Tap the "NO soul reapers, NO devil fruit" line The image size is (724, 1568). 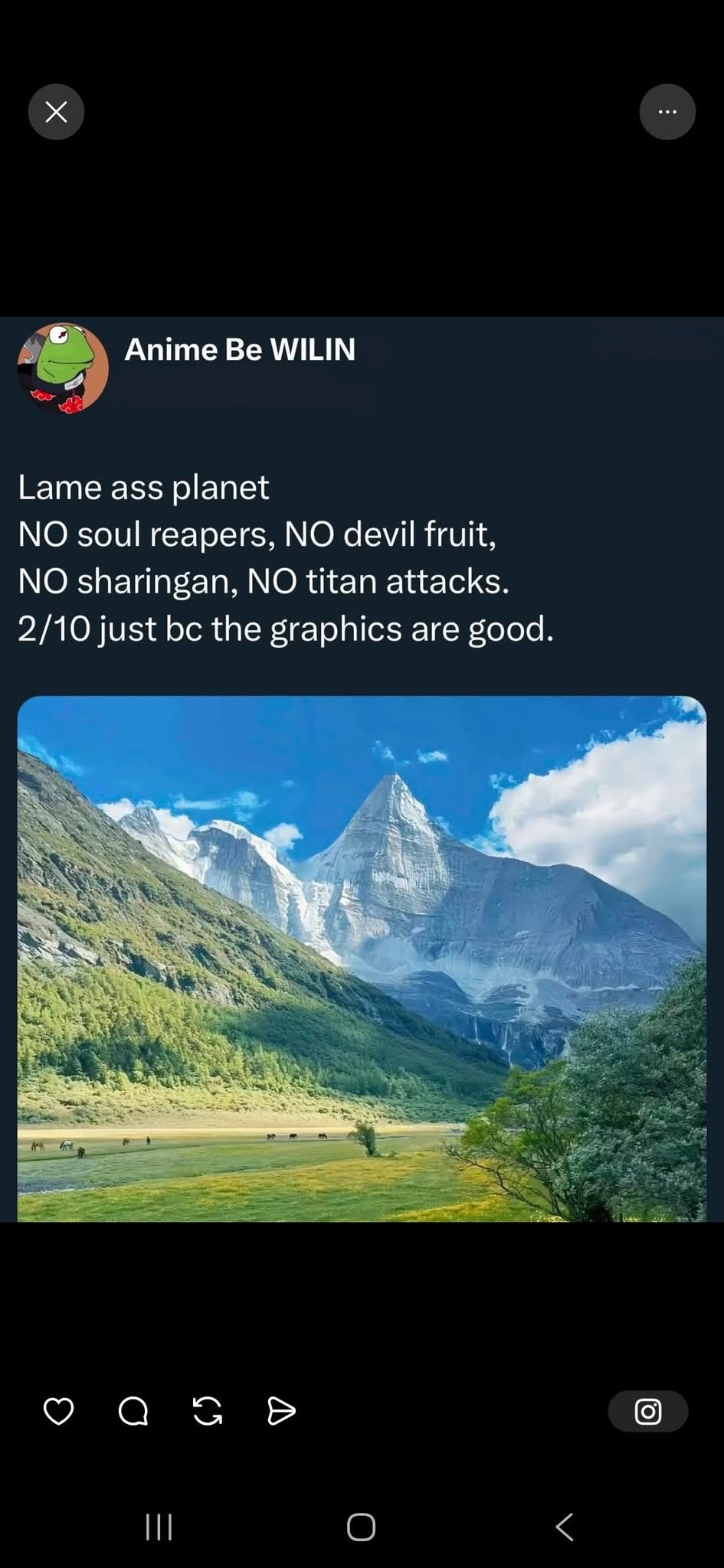coord(257,534)
